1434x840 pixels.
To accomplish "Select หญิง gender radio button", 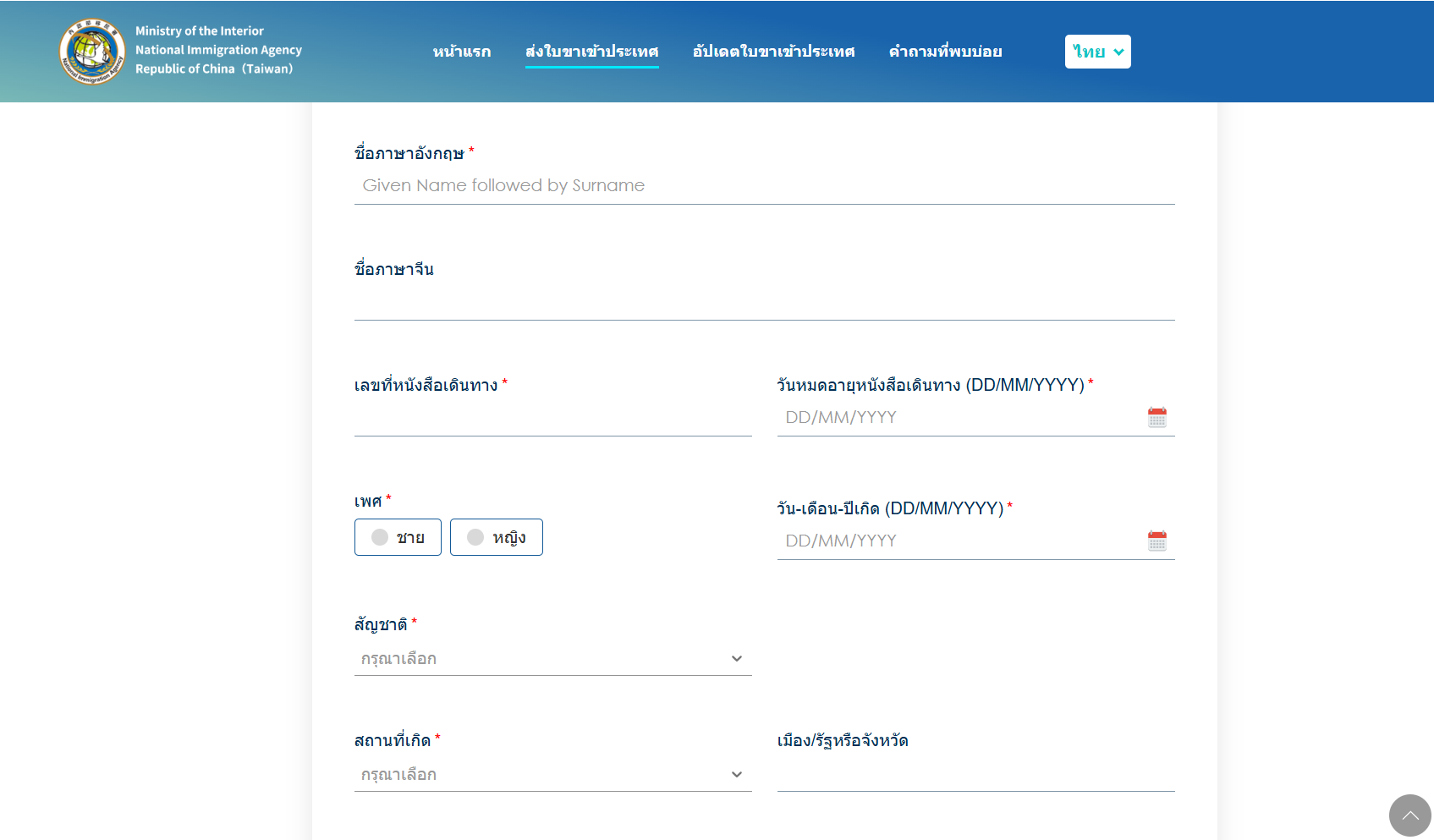I will (475, 537).
